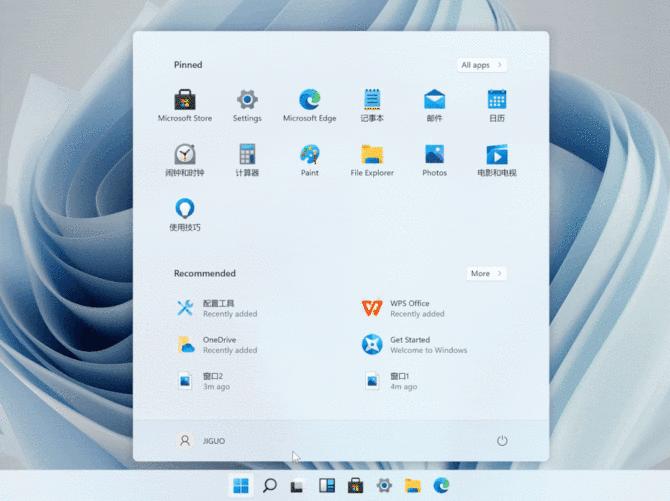Open recommended Get Started item
The height and width of the screenshot is (501, 670).
click(x=414, y=345)
